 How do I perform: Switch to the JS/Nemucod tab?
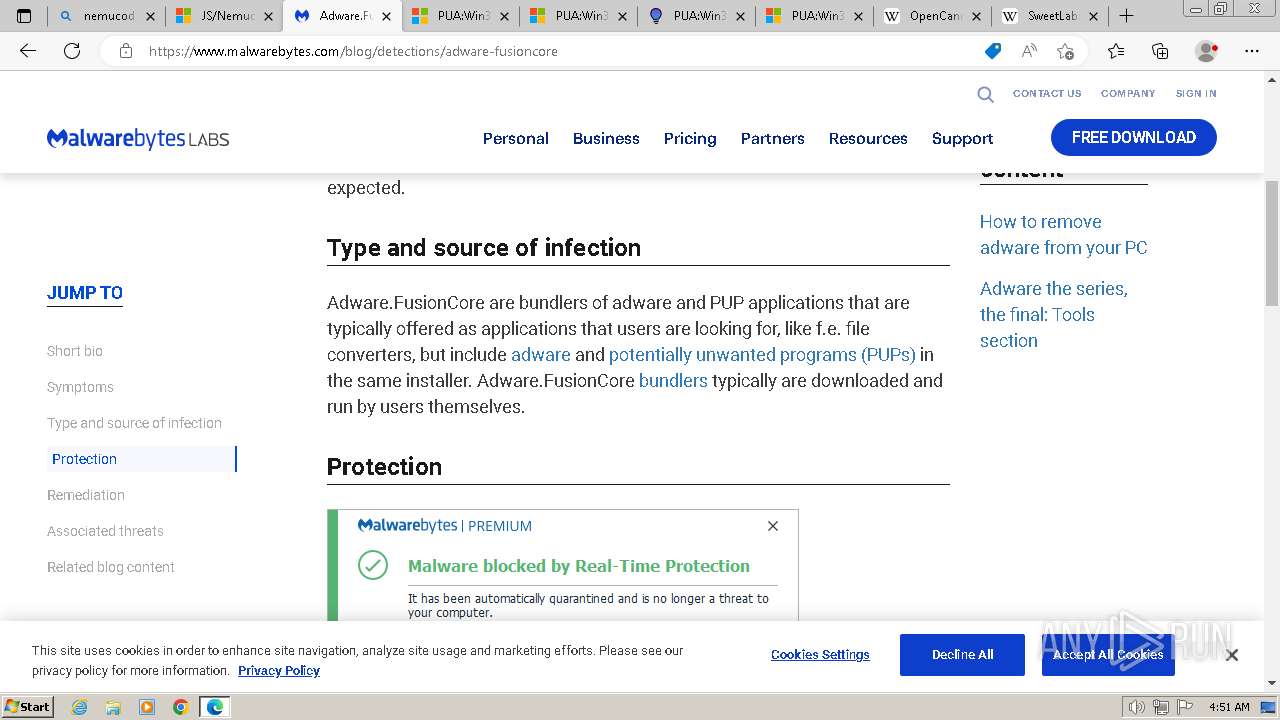pyautogui.click(x=224, y=16)
